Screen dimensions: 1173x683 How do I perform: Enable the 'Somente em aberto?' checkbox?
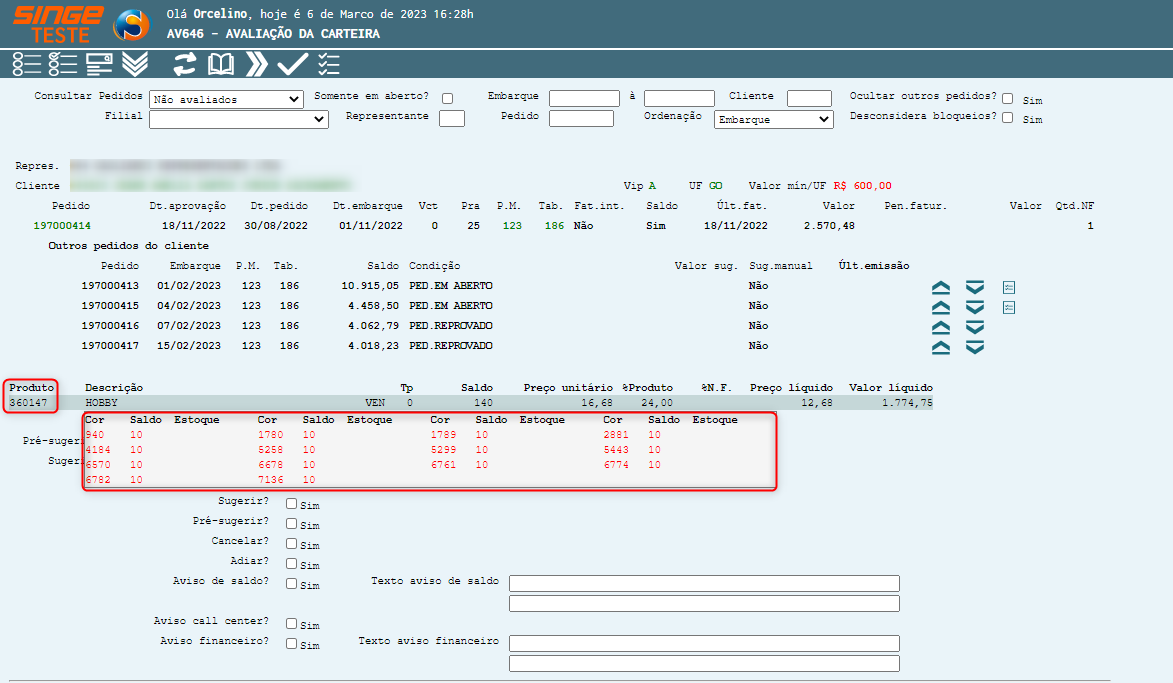(x=447, y=98)
